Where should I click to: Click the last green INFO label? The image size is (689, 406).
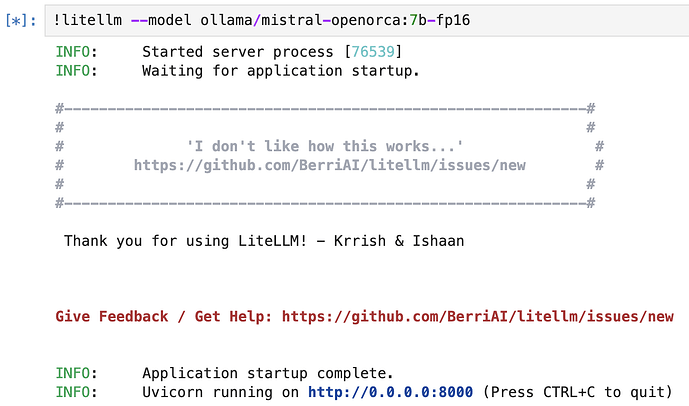pyautogui.click(x=76, y=392)
